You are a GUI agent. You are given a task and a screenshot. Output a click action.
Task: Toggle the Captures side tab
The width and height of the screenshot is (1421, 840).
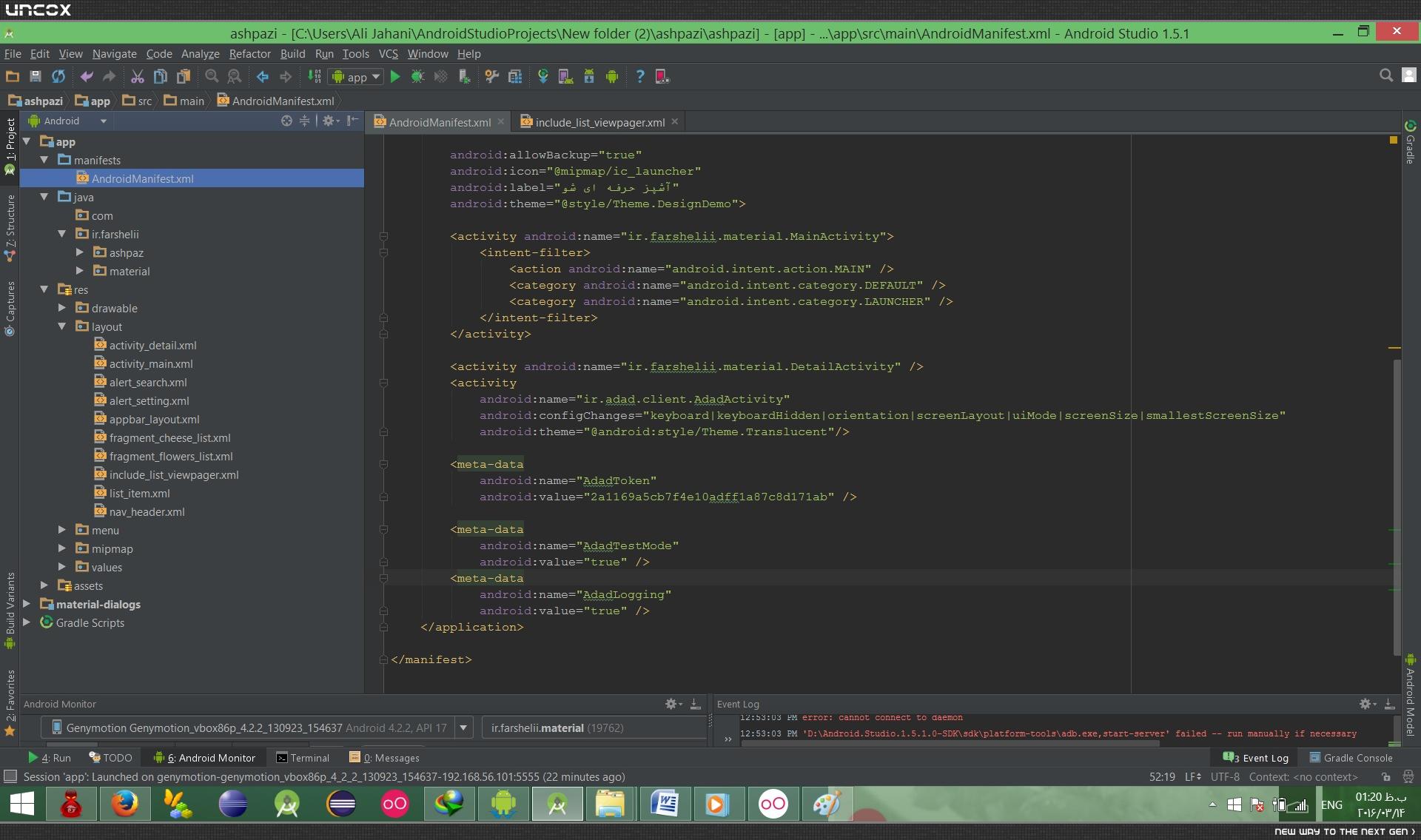[x=10, y=309]
